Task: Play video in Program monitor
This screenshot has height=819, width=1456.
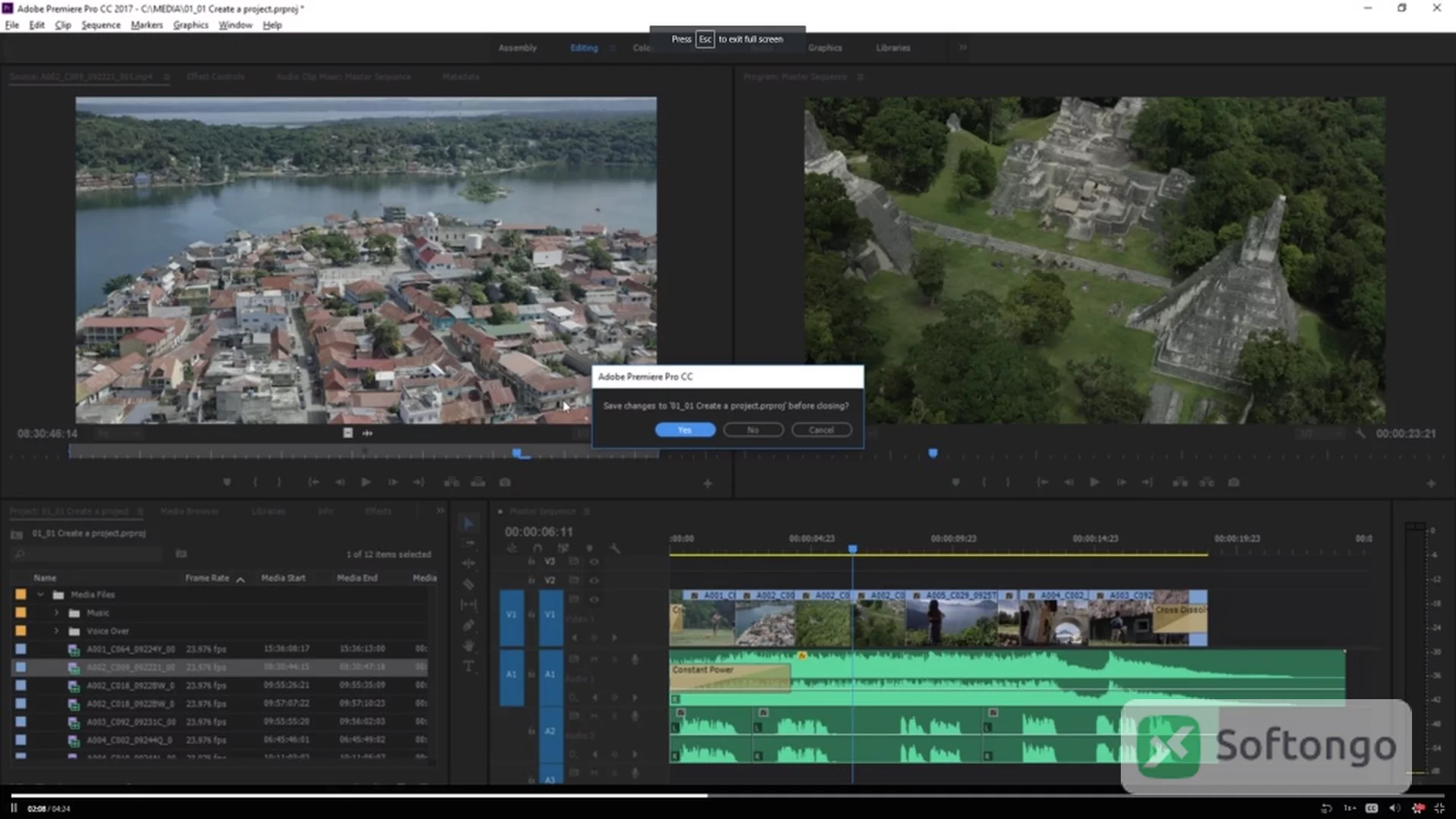Action: click(x=1094, y=482)
